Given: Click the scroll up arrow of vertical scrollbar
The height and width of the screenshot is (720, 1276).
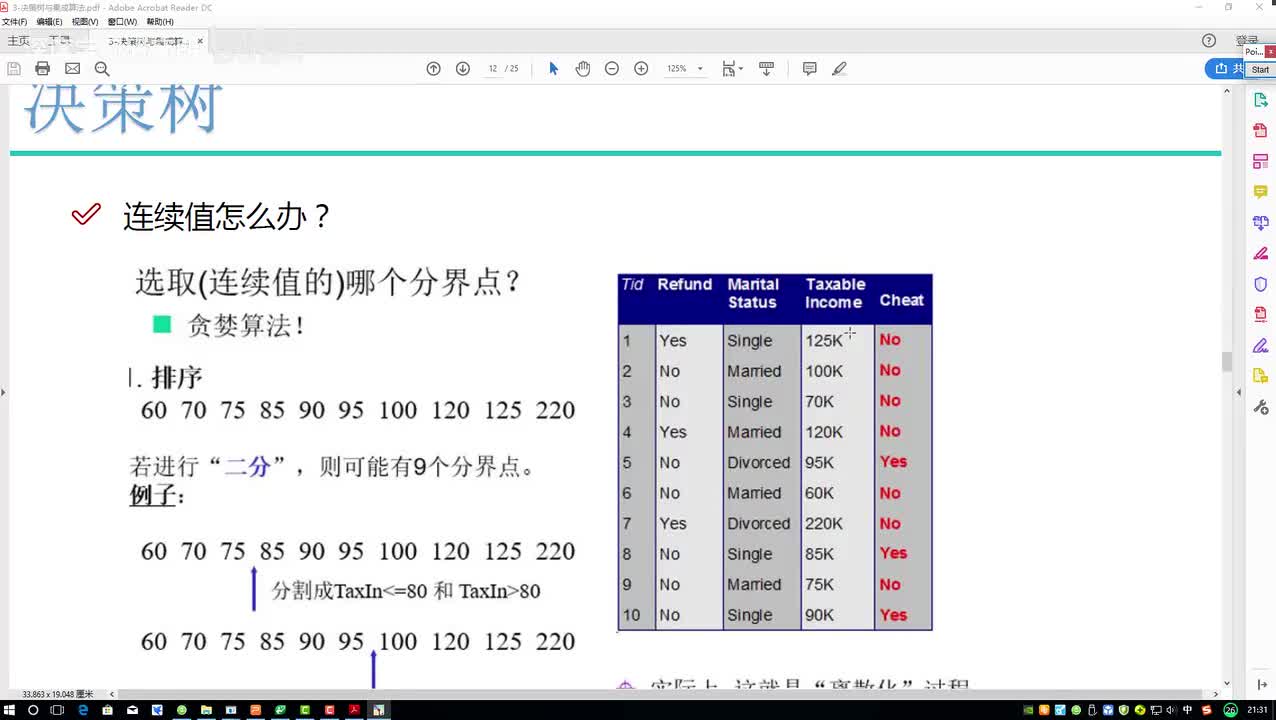Looking at the screenshot, I should (1227, 92).
